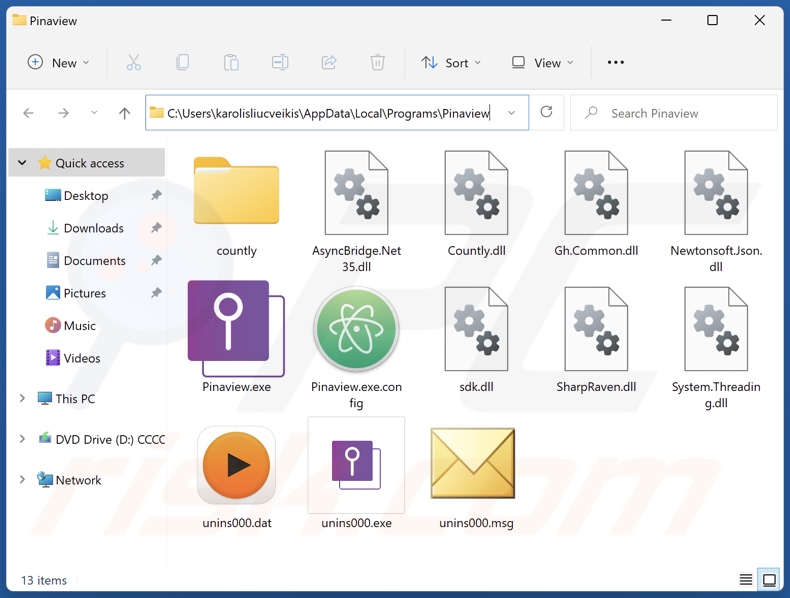The height and width of the screenshot is (598, 790).
Task: Select the Pinaview.exe.config file icon
Action: 356,330
